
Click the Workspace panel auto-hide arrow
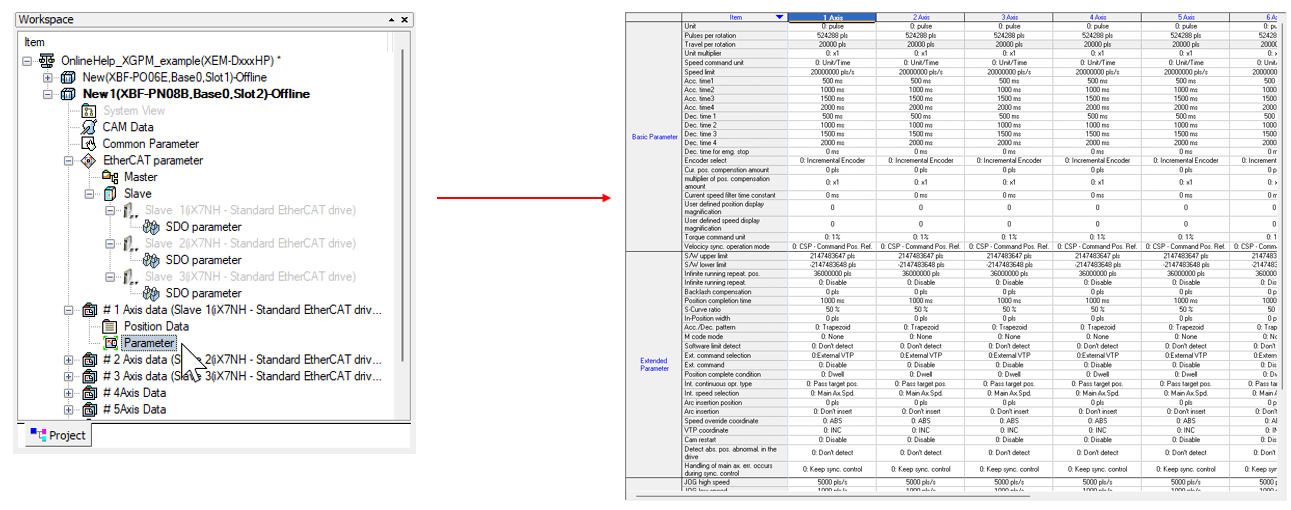389,20
